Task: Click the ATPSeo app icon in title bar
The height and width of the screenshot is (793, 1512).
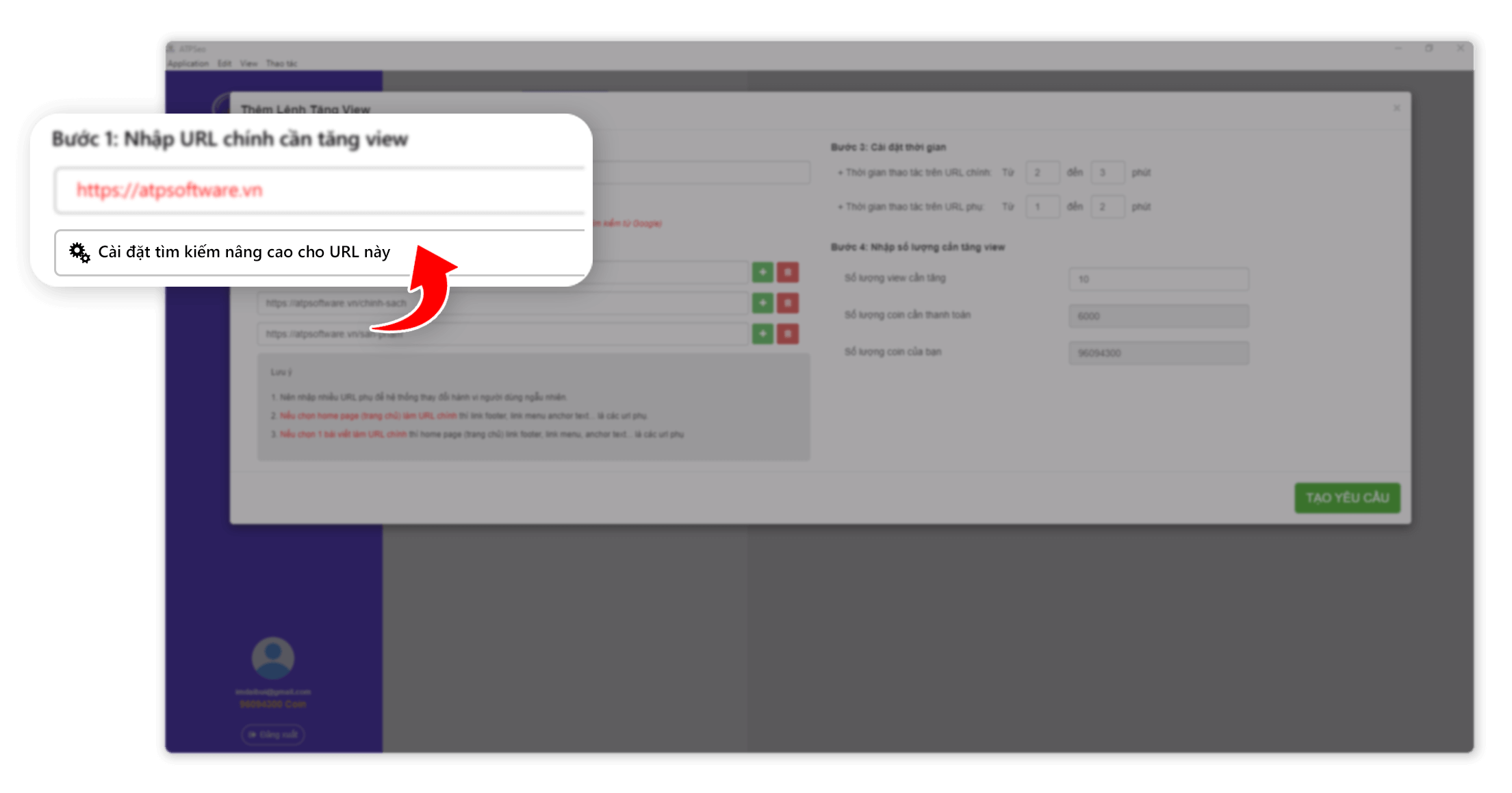Action: (171, 49)
